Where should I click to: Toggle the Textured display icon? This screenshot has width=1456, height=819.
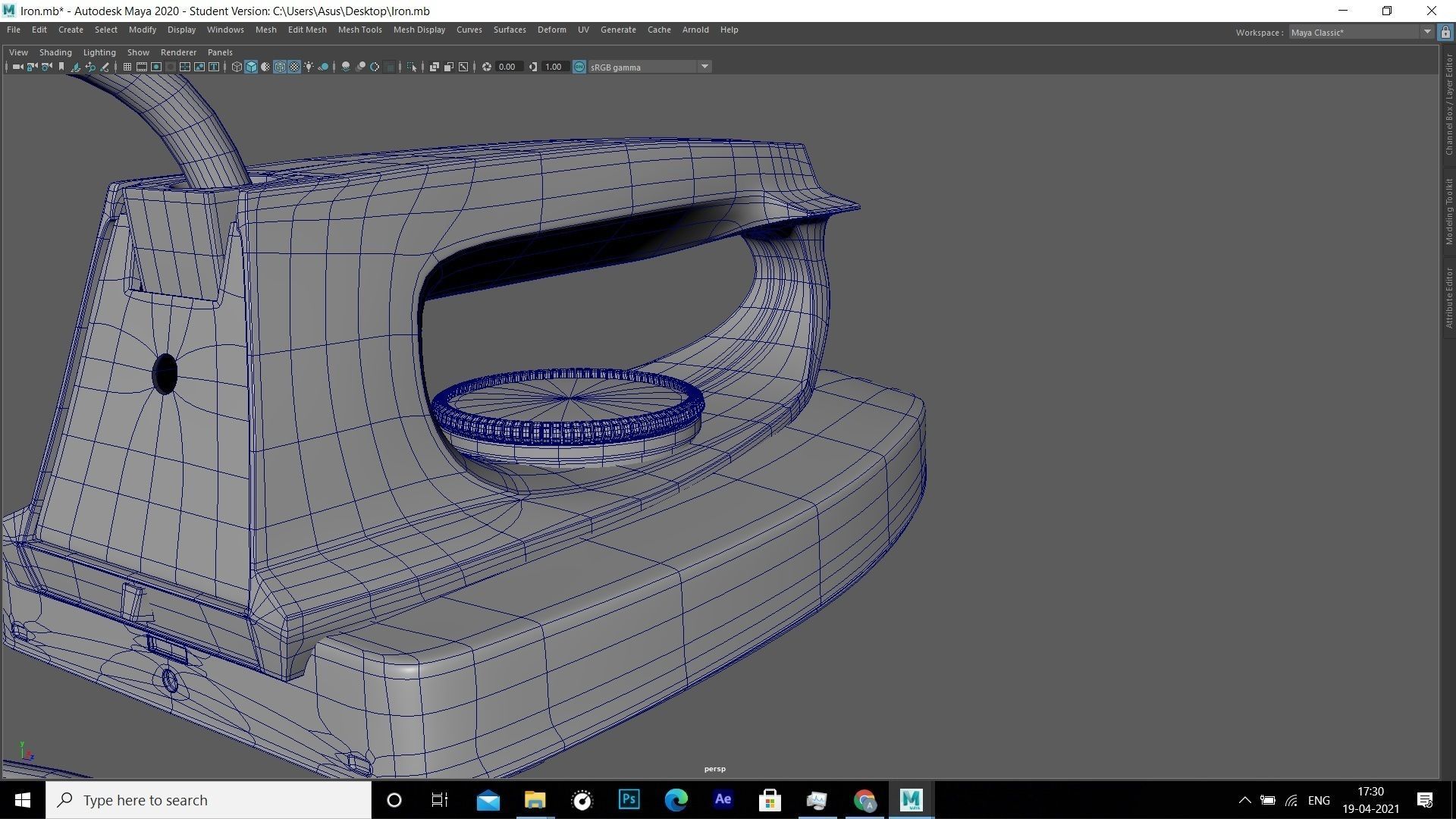coord(294,67)
